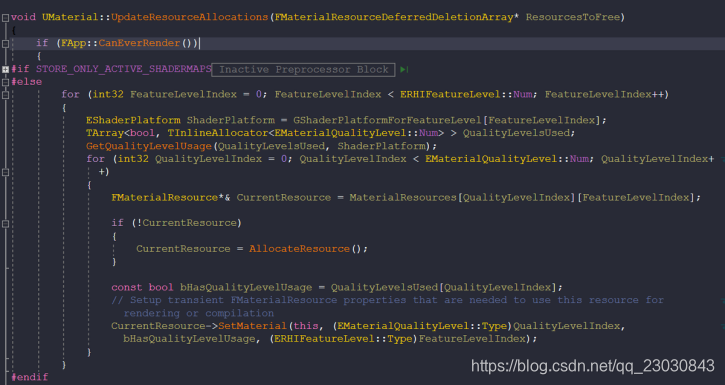The height and width of the screenshot is (385, 725).
Task: Click ERHIFeatureLevel::Type cast in last line
Action: 343,339
